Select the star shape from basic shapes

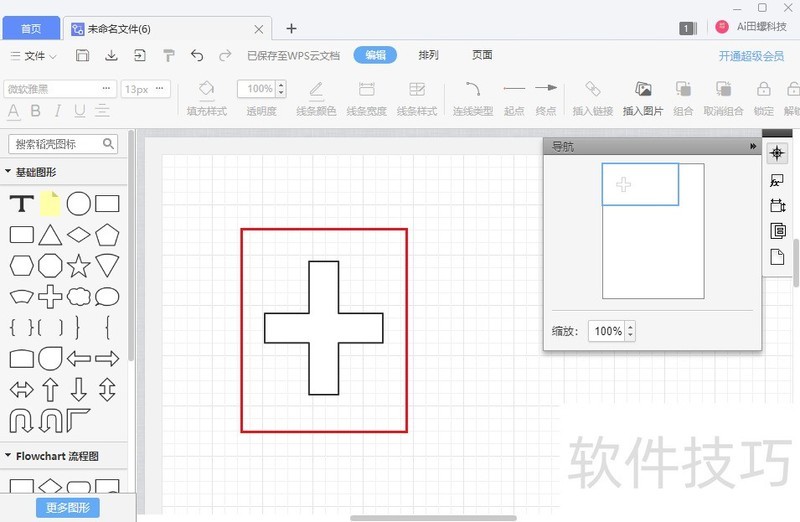tap(78, 266)
